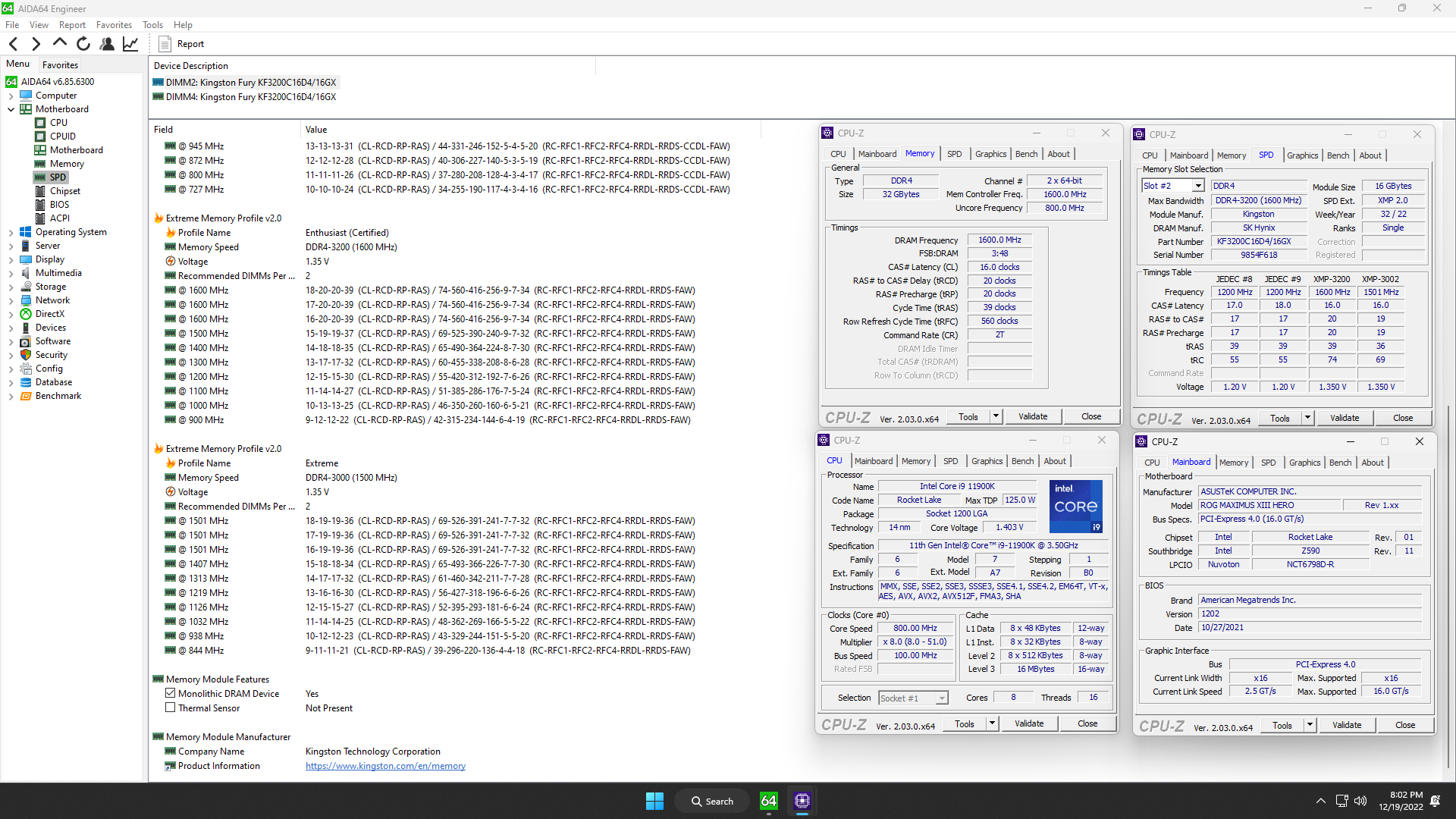Toggle Thermal Sensor checkbox
The image size is (1456, 819).
[x=171, y=708]
